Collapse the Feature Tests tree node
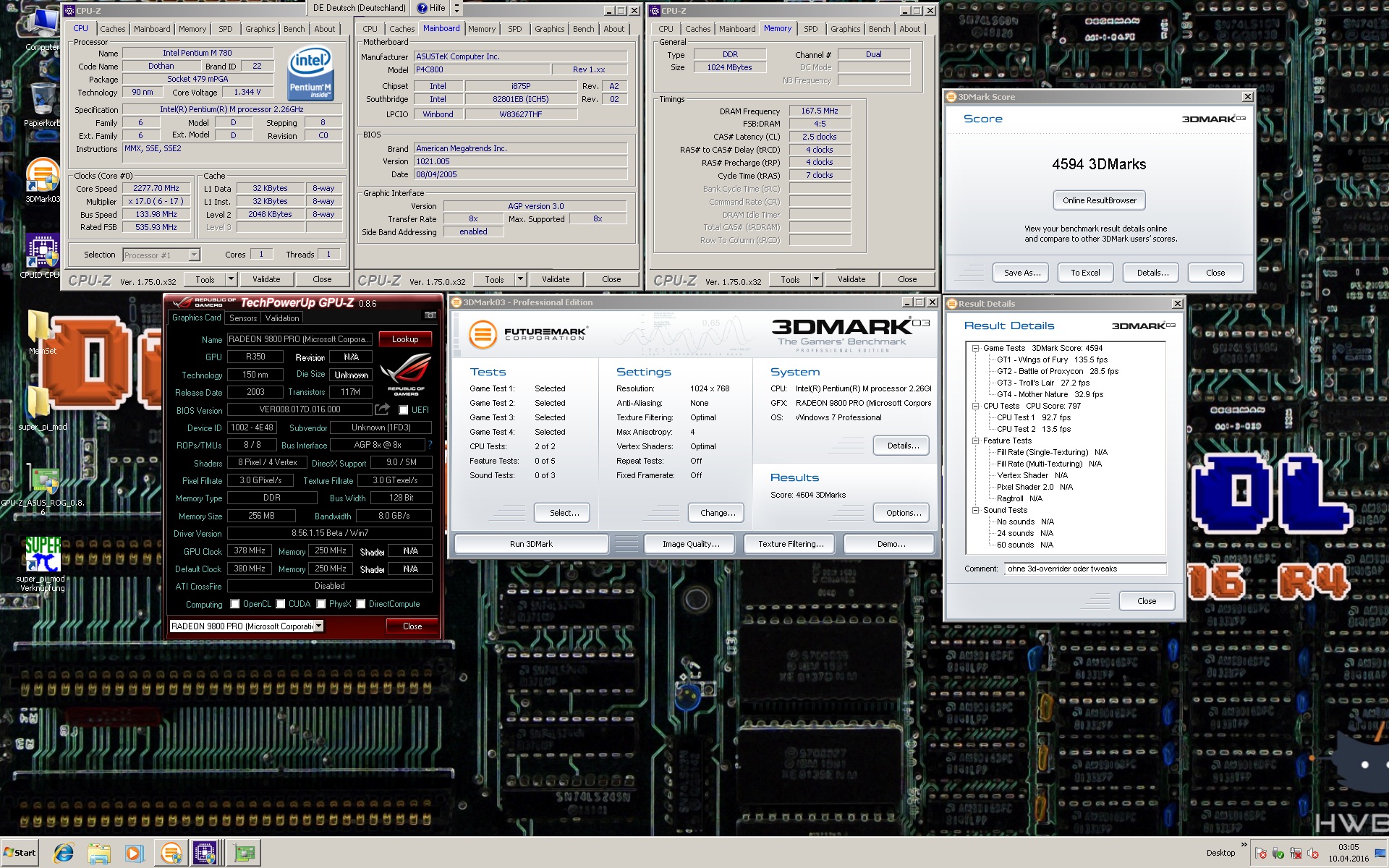This screenshot has width=1389, height=868. point(975,441)
